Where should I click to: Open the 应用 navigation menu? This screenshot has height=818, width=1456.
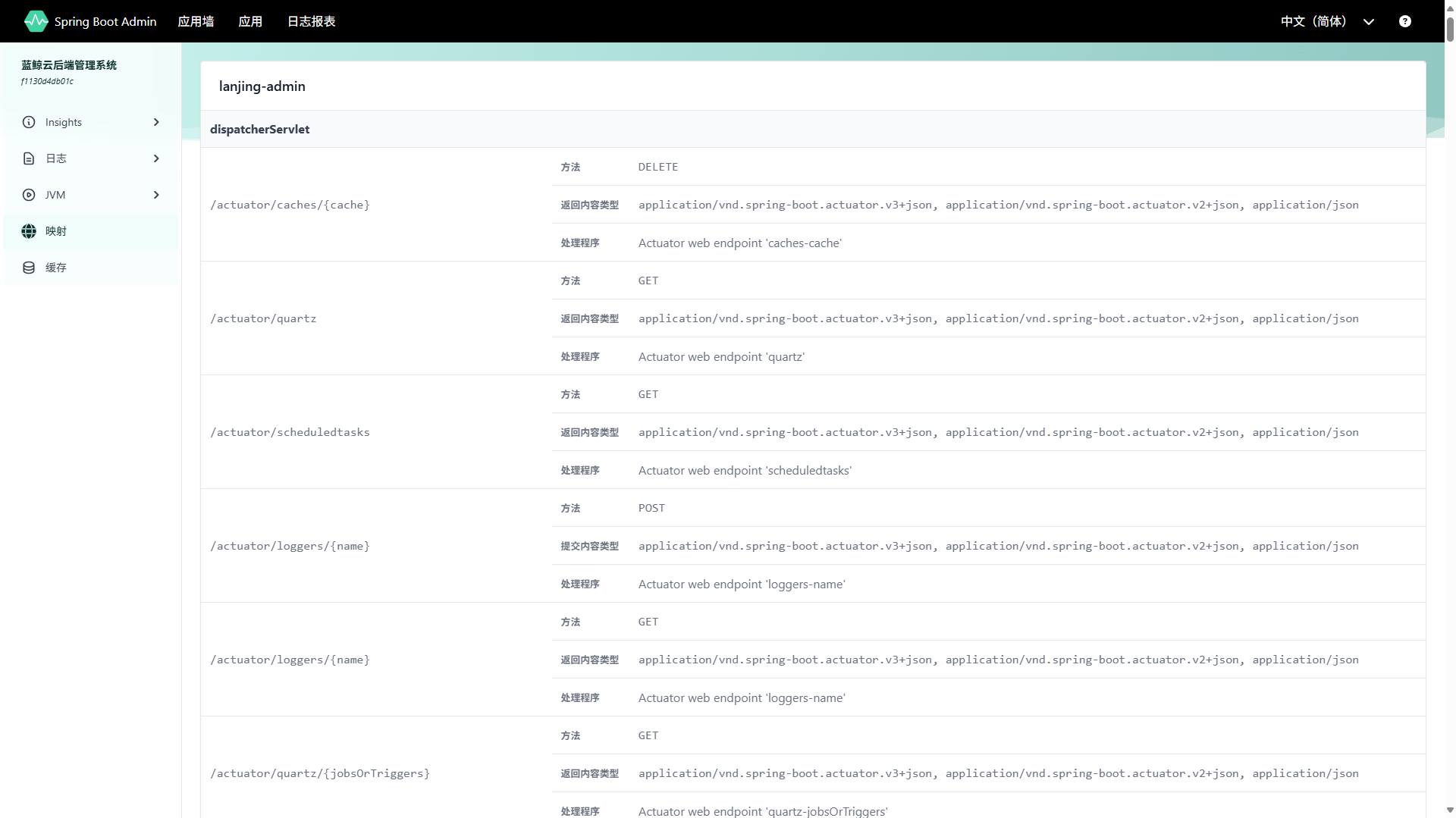[250, 21]
